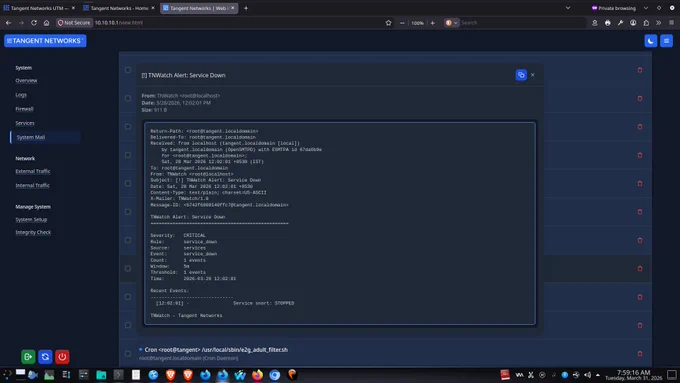Reset zoom by clicking 100%
The height and width of the screenshot is (383, 680).
point(417,23)
